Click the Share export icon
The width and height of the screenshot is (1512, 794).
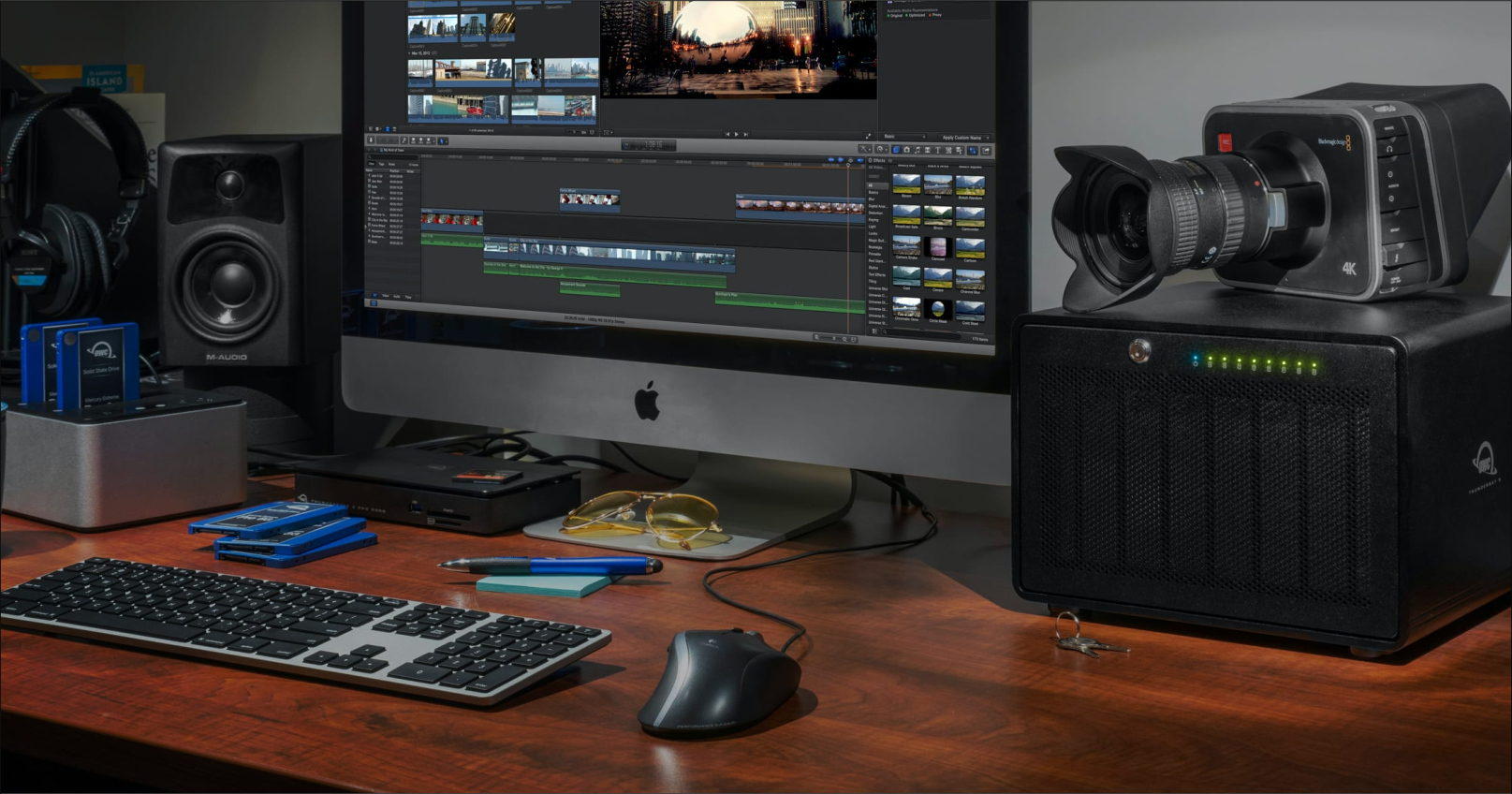coord(986,151)
